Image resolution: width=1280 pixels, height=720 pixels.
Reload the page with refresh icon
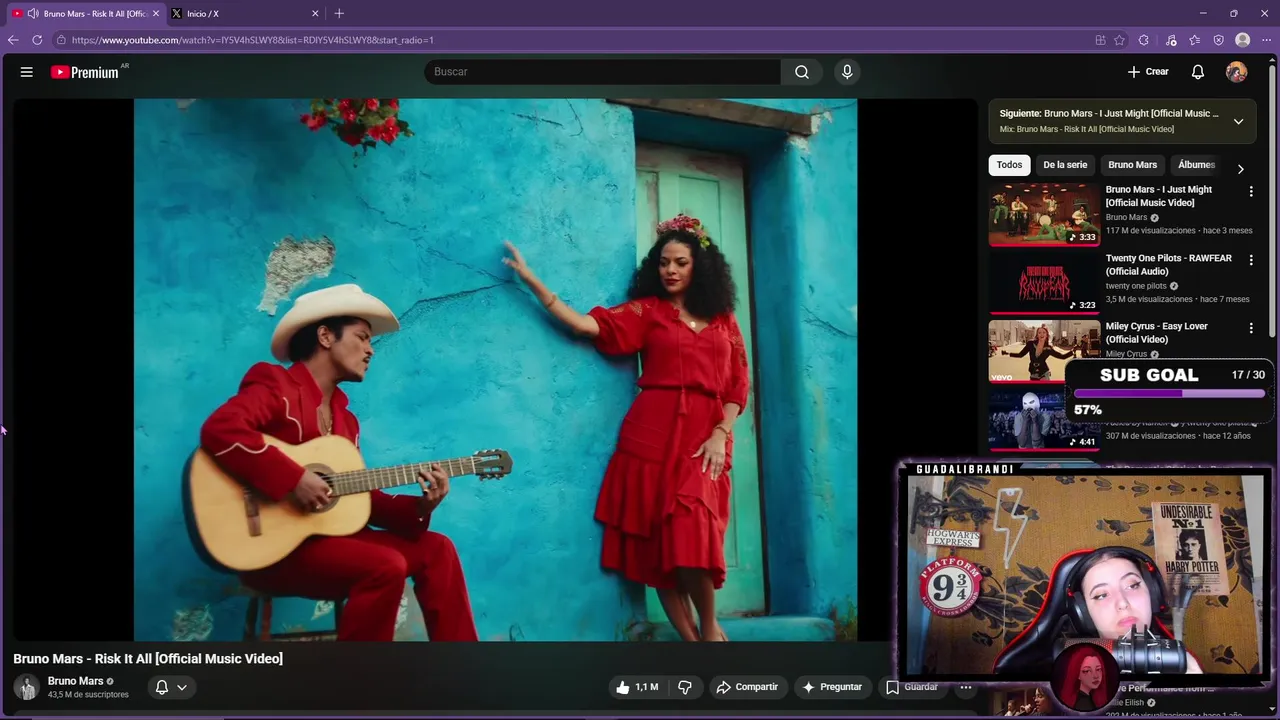(37, 40)
